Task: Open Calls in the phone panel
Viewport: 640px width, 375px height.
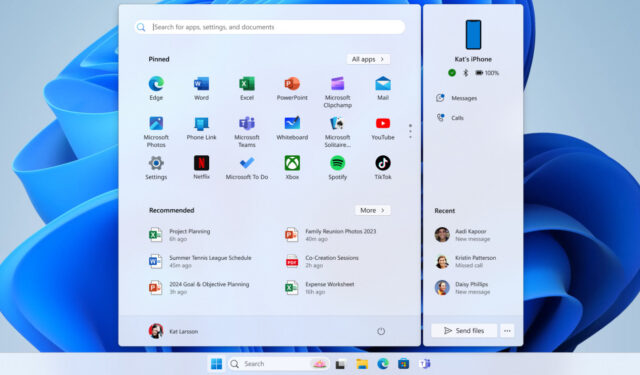Action: [450, 118]
